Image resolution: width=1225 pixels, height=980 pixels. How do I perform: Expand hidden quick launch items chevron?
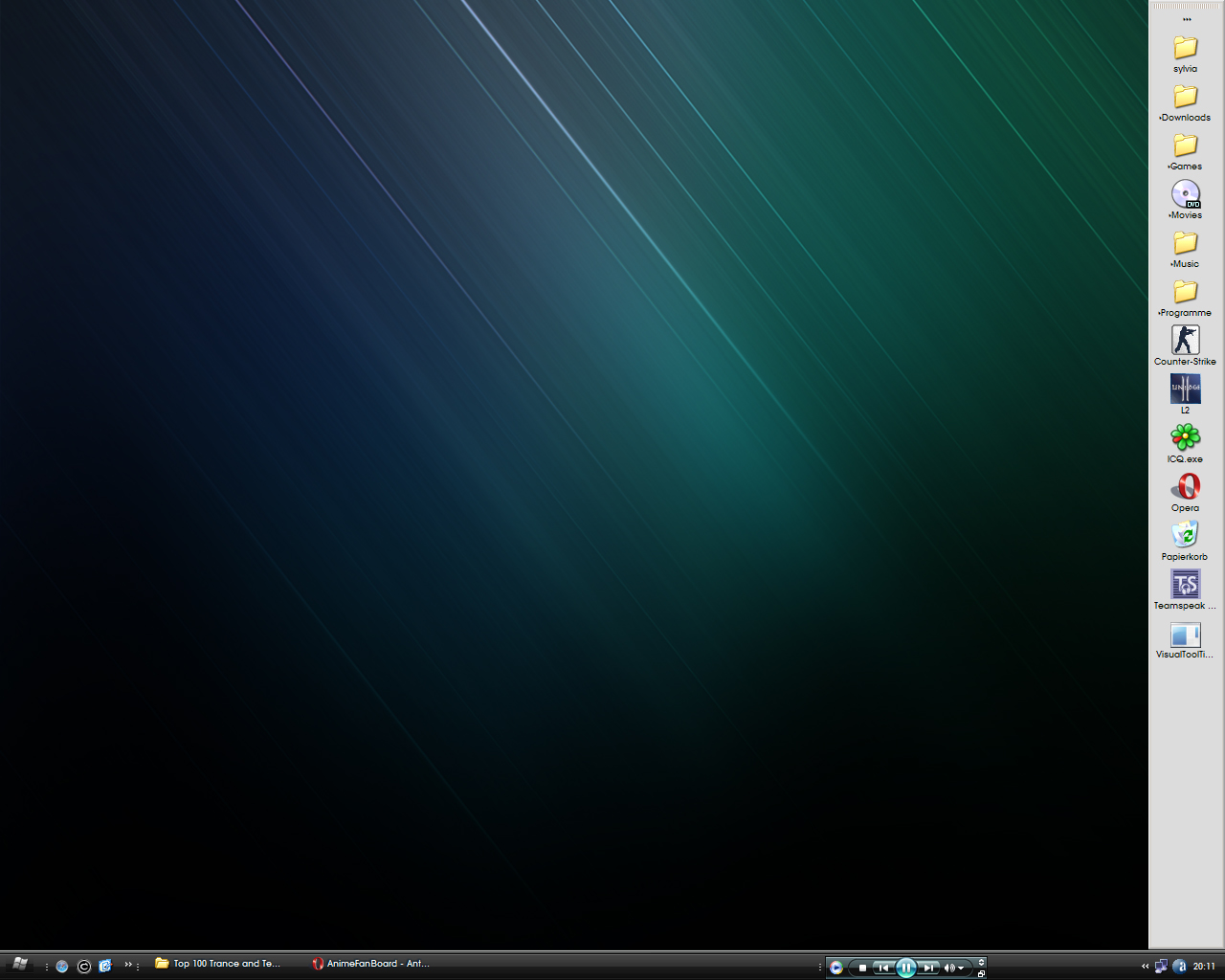[128, 965]
